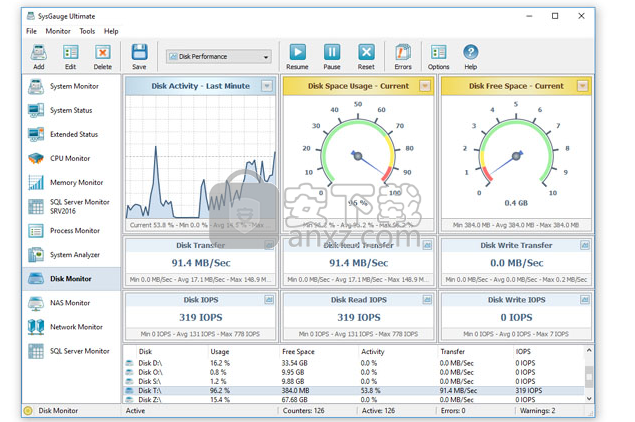This screenshot has height=422, width=635.
Task: Sort by the Free Space column header
Action: (298, 352)
